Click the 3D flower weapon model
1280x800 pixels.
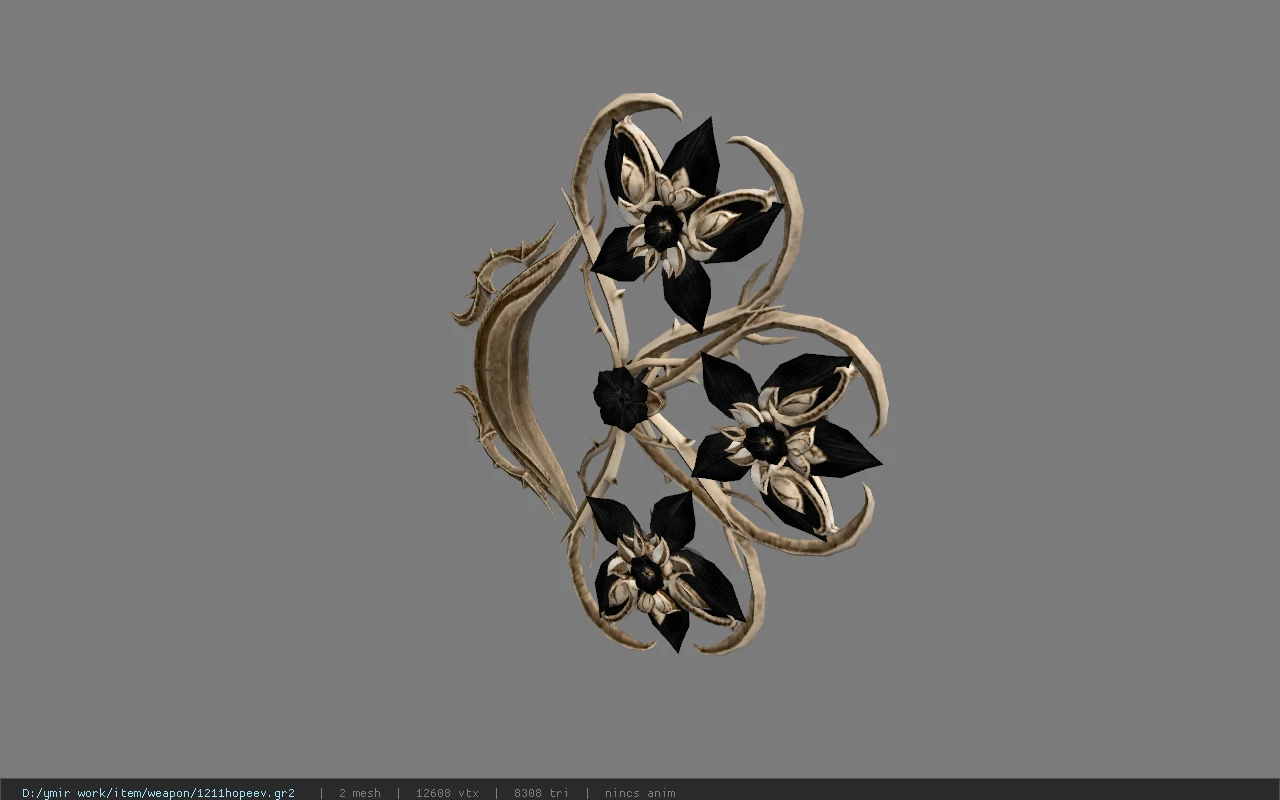[670, 373]
